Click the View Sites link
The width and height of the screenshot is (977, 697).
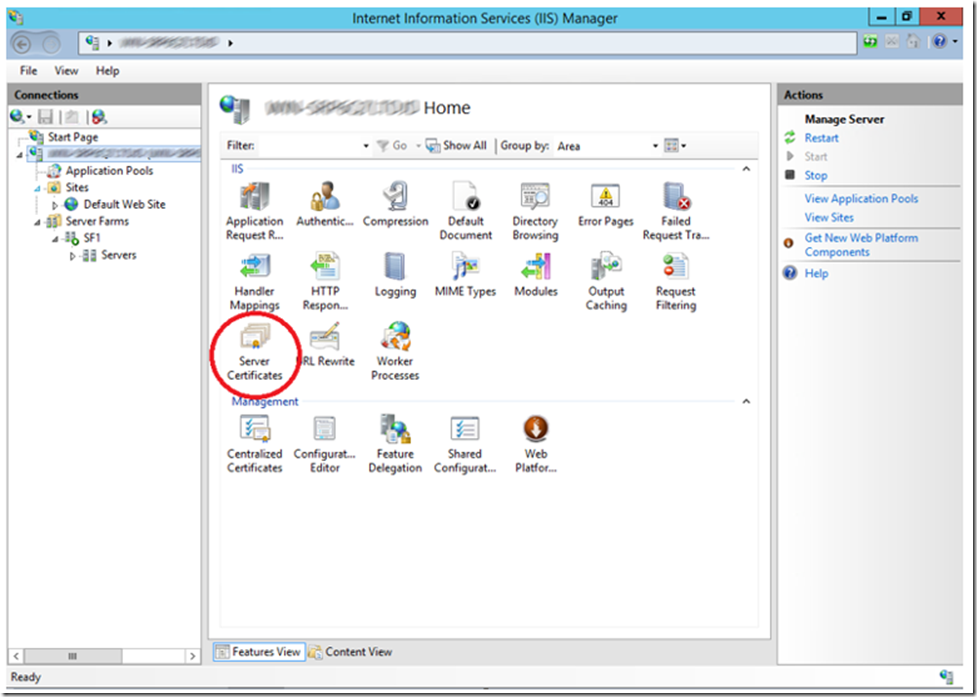829,217
